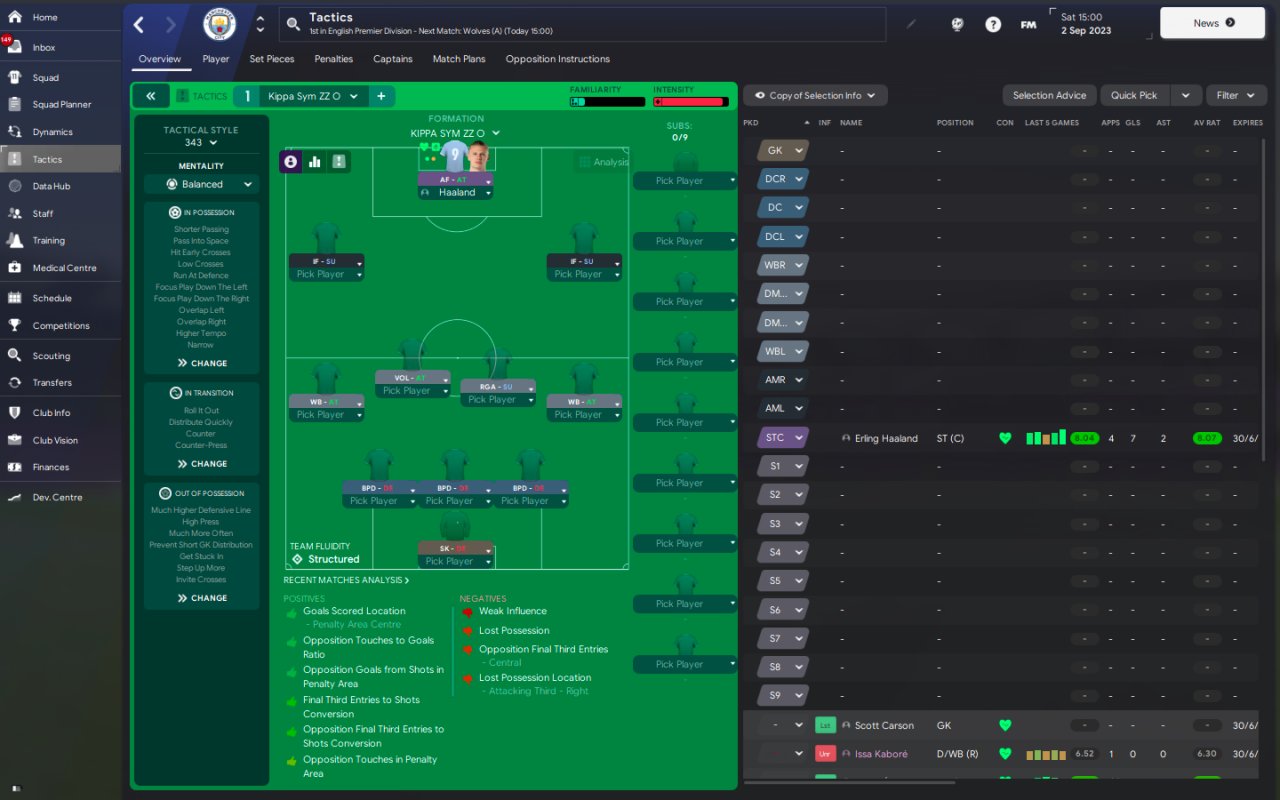The width and height of the screenshot is (1280, 800).
Task: Open Club Vision in the sidebar
Action: [55, 440]
